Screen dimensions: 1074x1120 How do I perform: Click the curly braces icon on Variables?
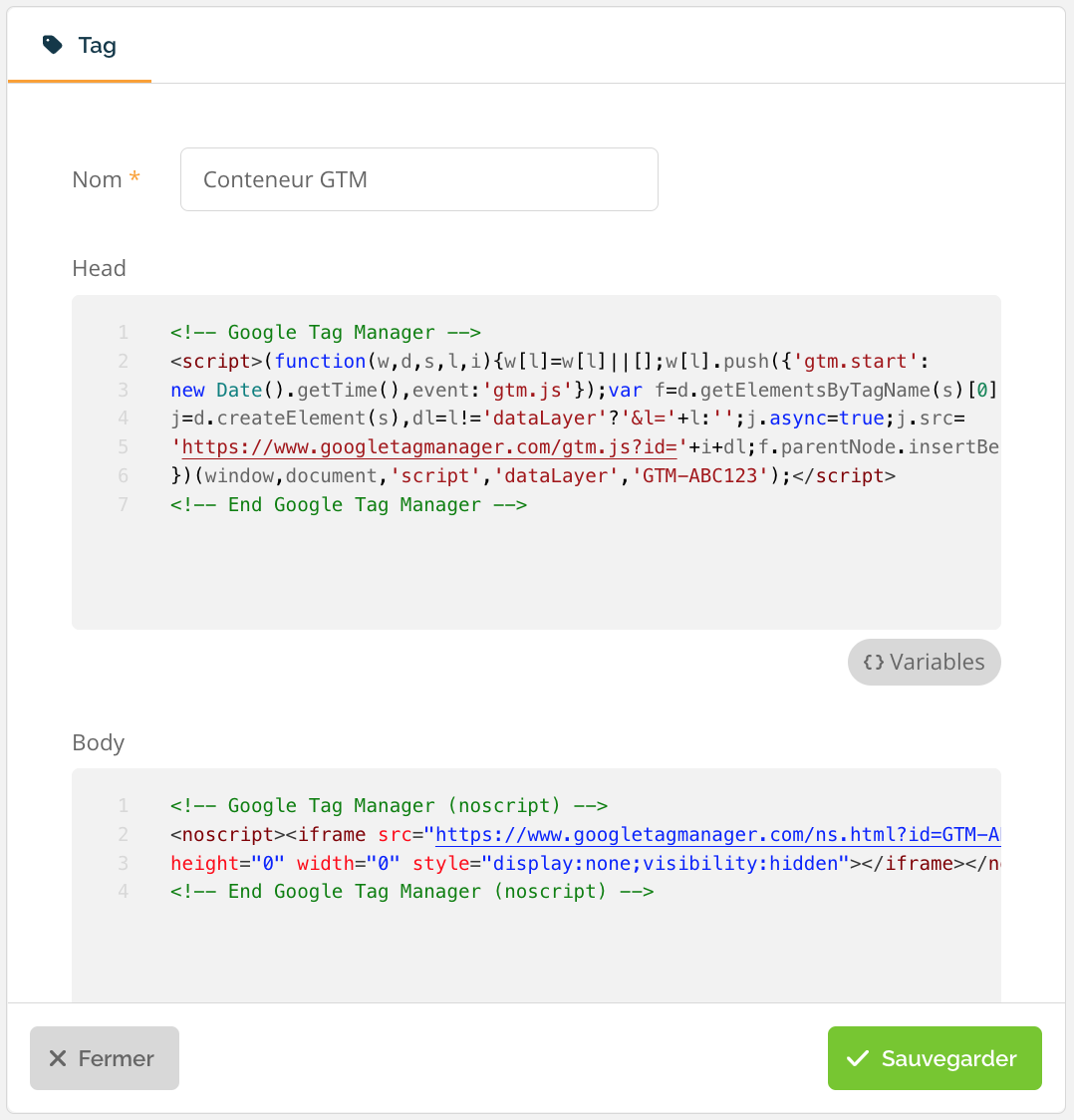874,663
